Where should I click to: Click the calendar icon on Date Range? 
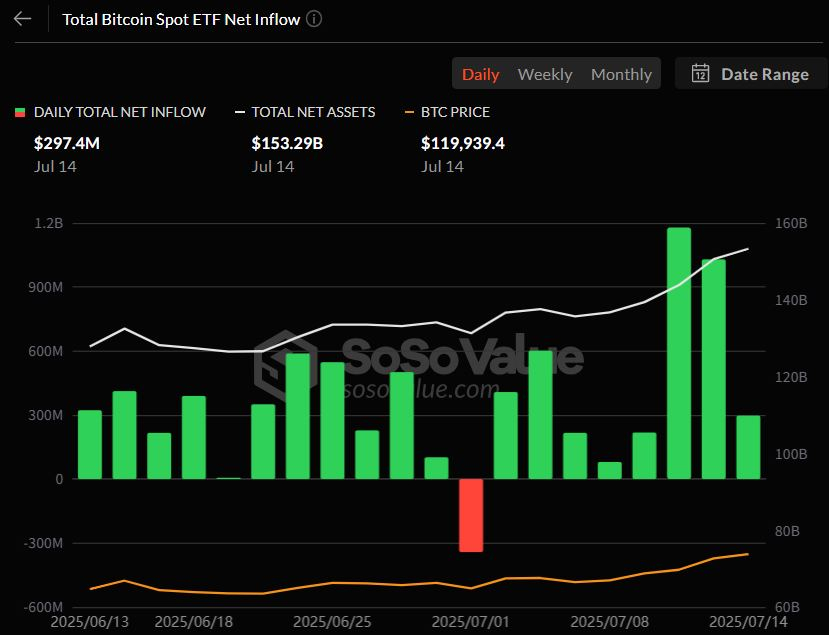point(703,73)
